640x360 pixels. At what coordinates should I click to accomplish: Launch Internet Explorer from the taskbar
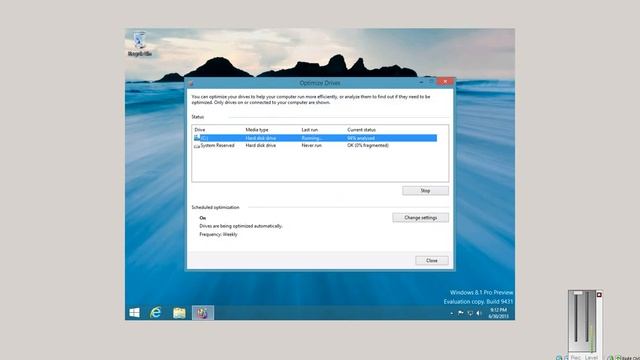(x=156, y=313)
